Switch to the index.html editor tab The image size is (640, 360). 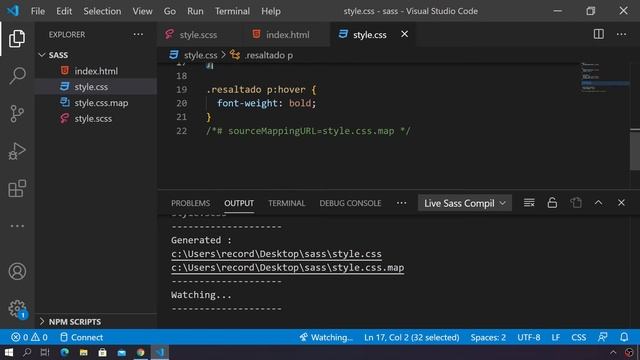[287, 35]
